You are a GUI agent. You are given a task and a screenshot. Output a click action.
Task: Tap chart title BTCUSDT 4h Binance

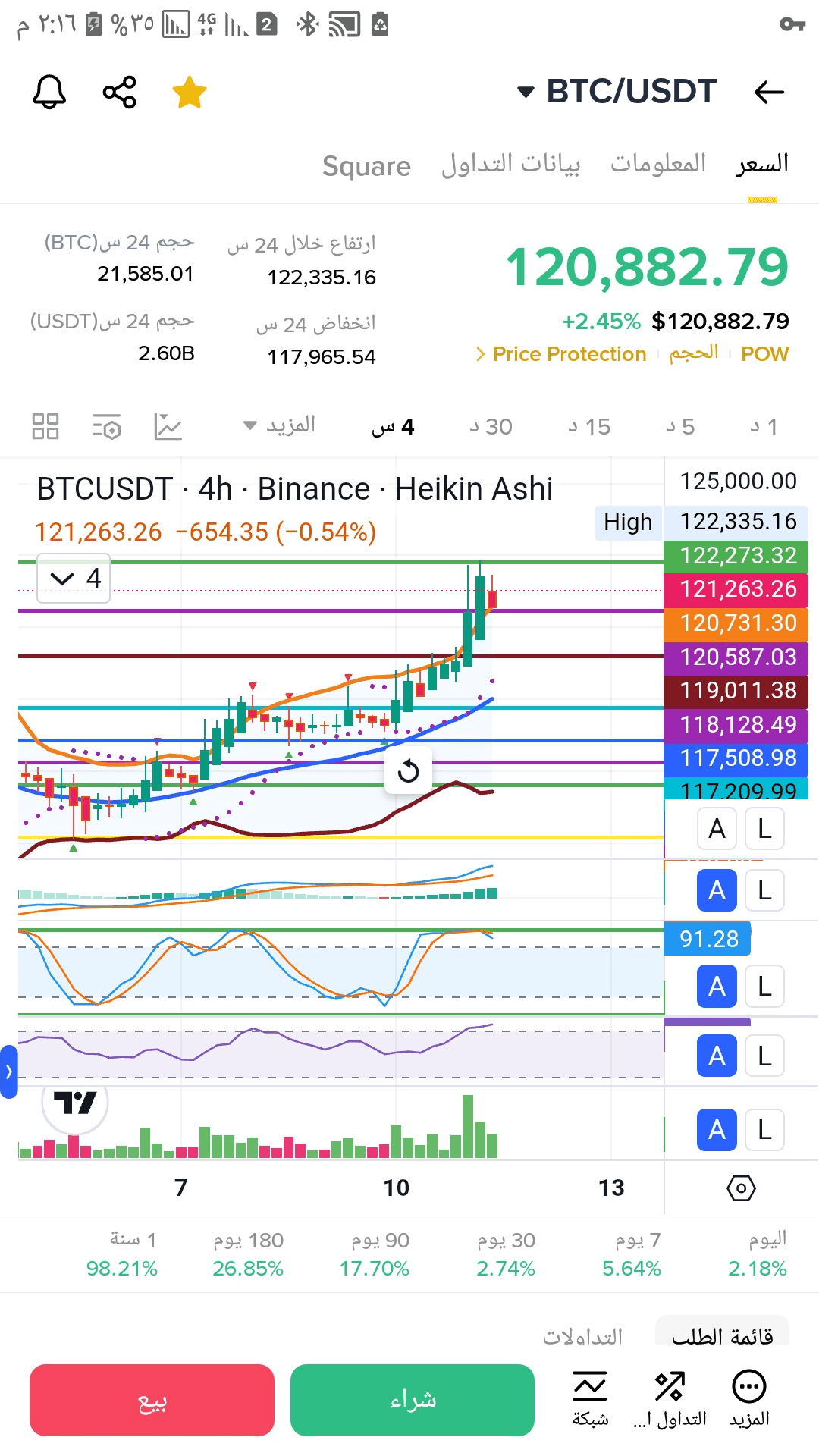pyautogui.click(x=294, y=489)
